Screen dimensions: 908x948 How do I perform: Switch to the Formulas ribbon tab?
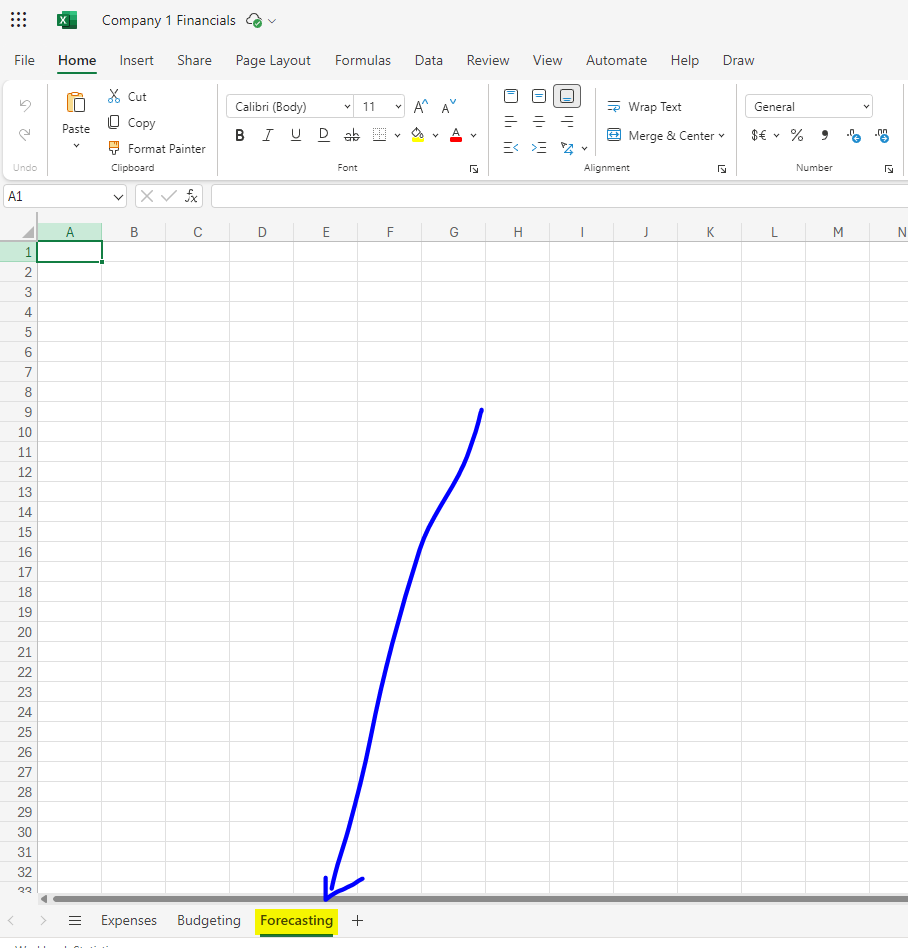click(362, 60)
